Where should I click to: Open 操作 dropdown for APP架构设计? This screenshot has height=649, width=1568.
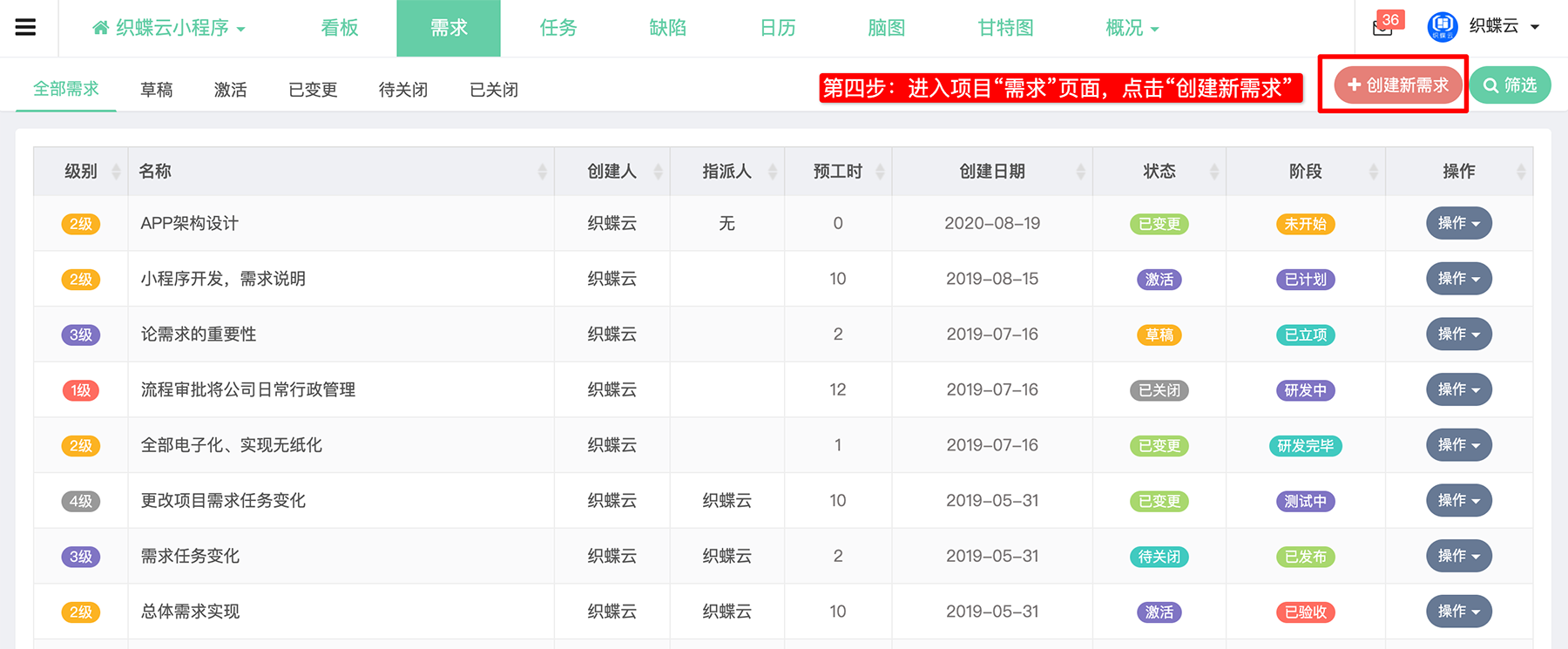(x=1458, y=223)
